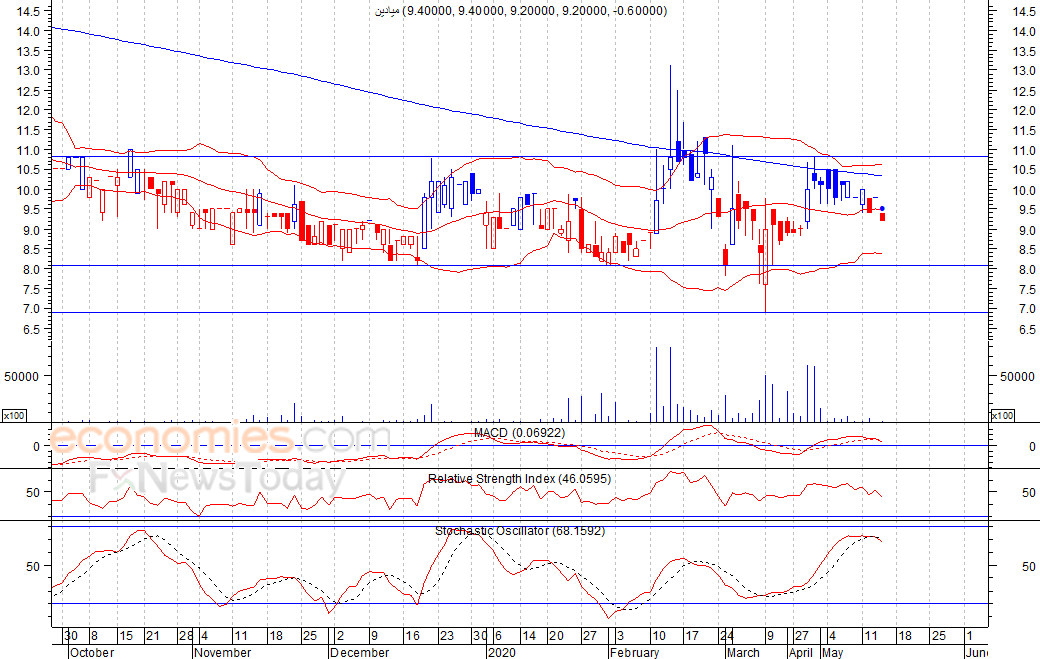Click the MACD panel 0 label on right axis
The height and width of the screenshot is (659, 1040).
(1032, 447)
